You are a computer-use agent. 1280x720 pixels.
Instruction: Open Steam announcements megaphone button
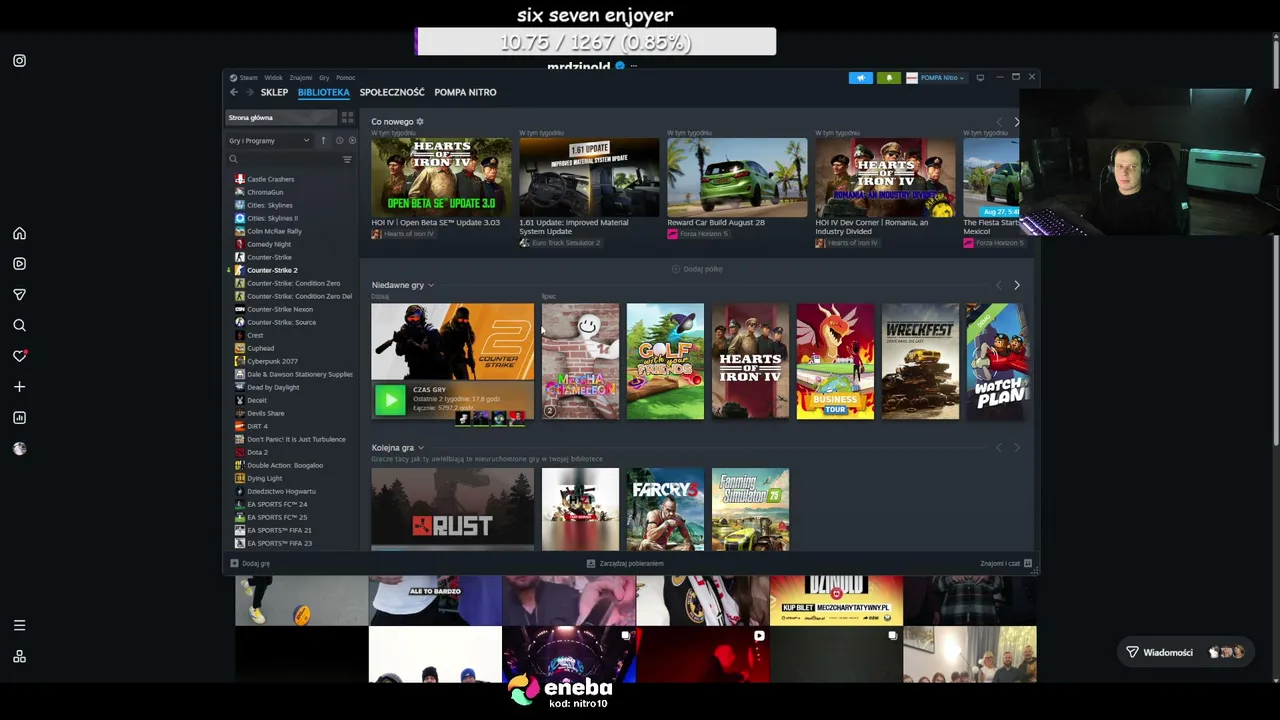click(860, 77)
